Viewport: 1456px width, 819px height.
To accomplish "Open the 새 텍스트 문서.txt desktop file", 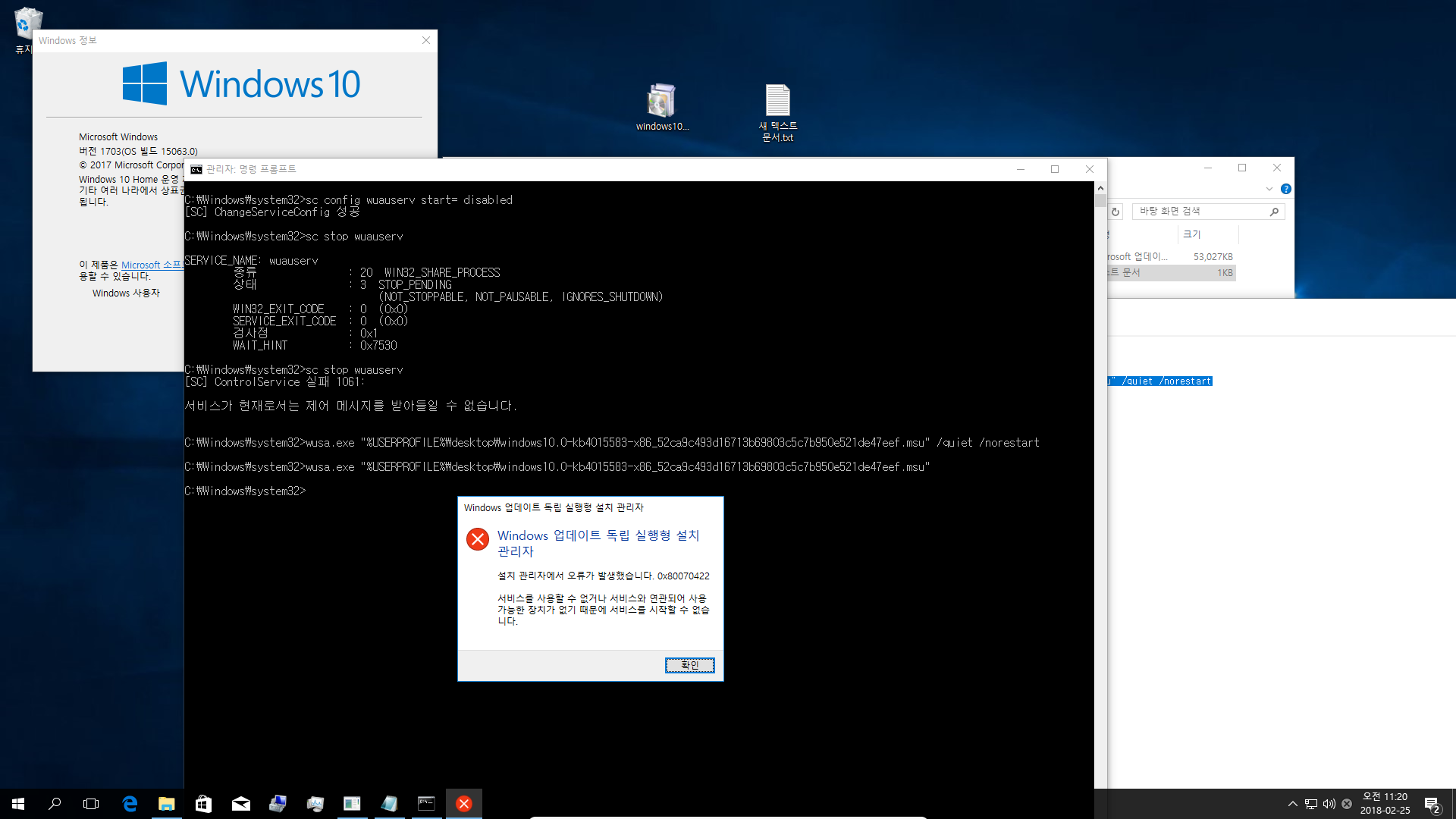I will click(x=778, y=112).
